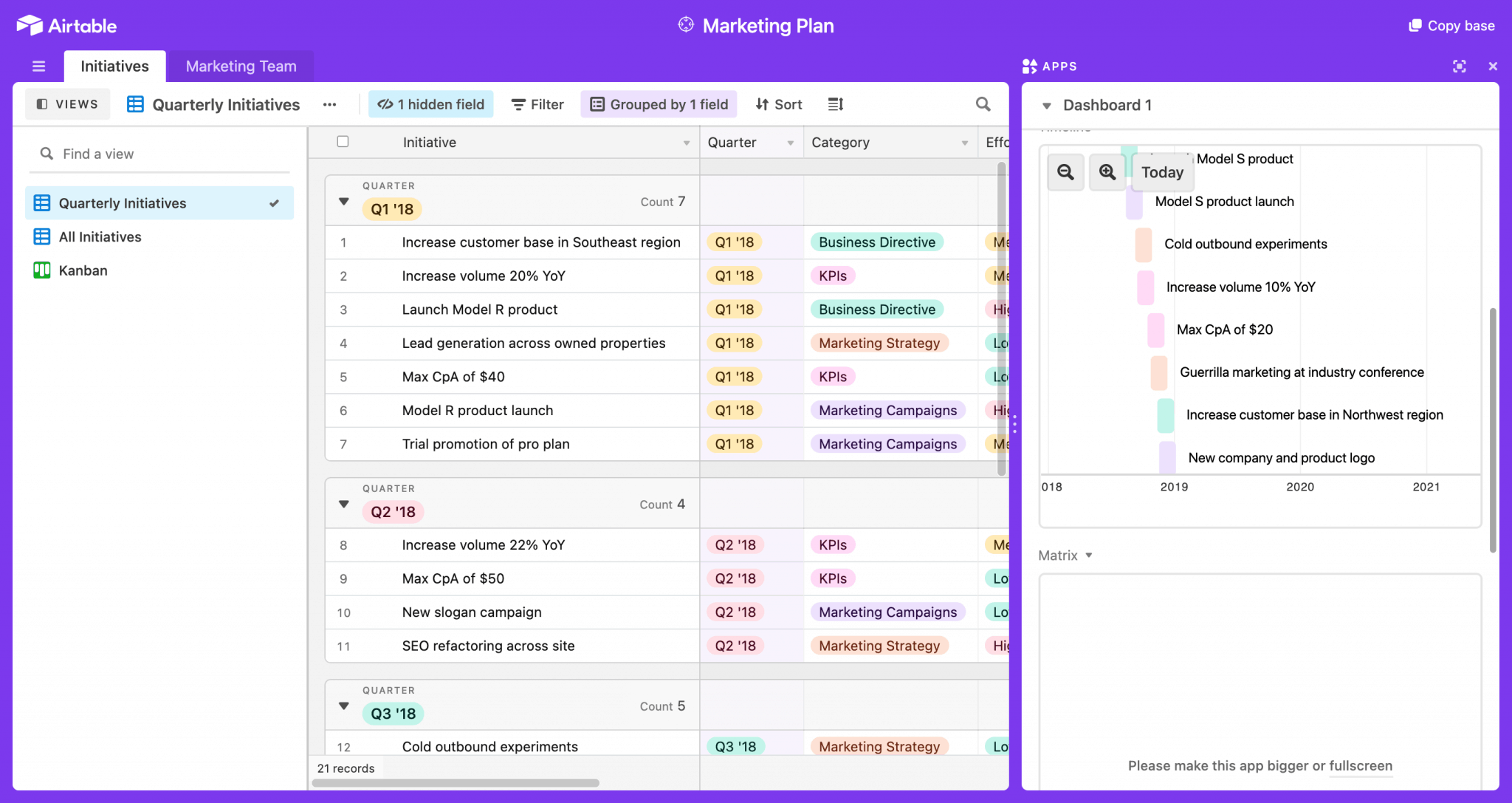Expand apps panel to fullscreen
1512x803 pixels.
click(x=1459, y=66)
